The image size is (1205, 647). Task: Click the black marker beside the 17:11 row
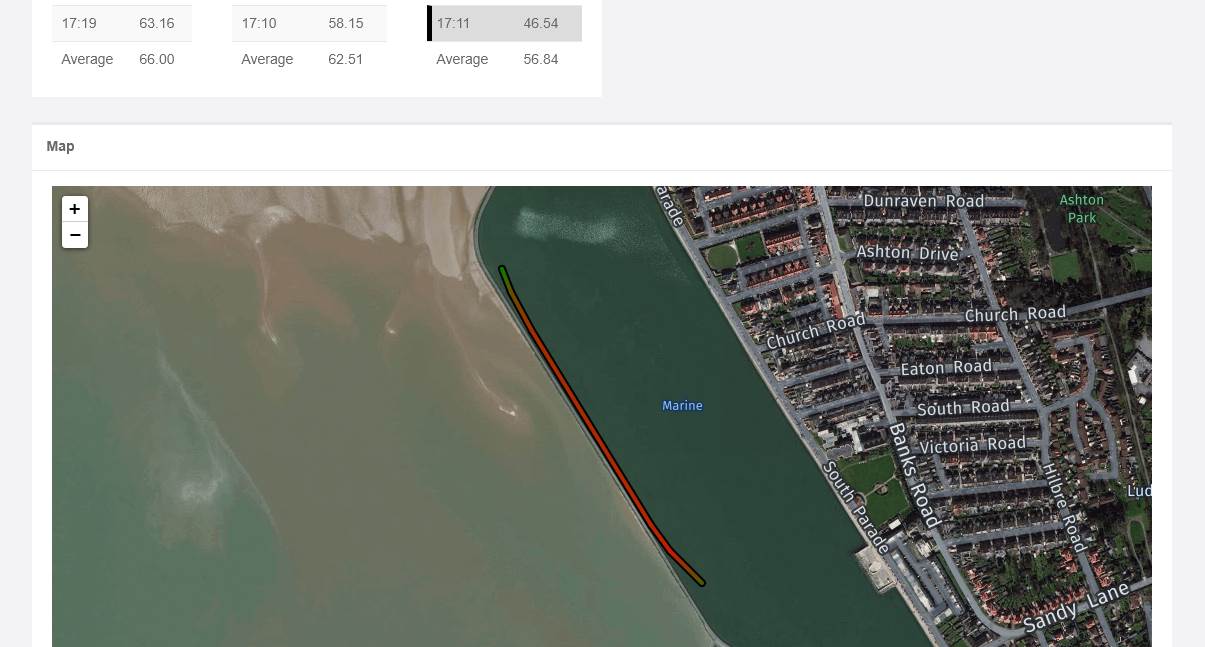tap(430, 23)
